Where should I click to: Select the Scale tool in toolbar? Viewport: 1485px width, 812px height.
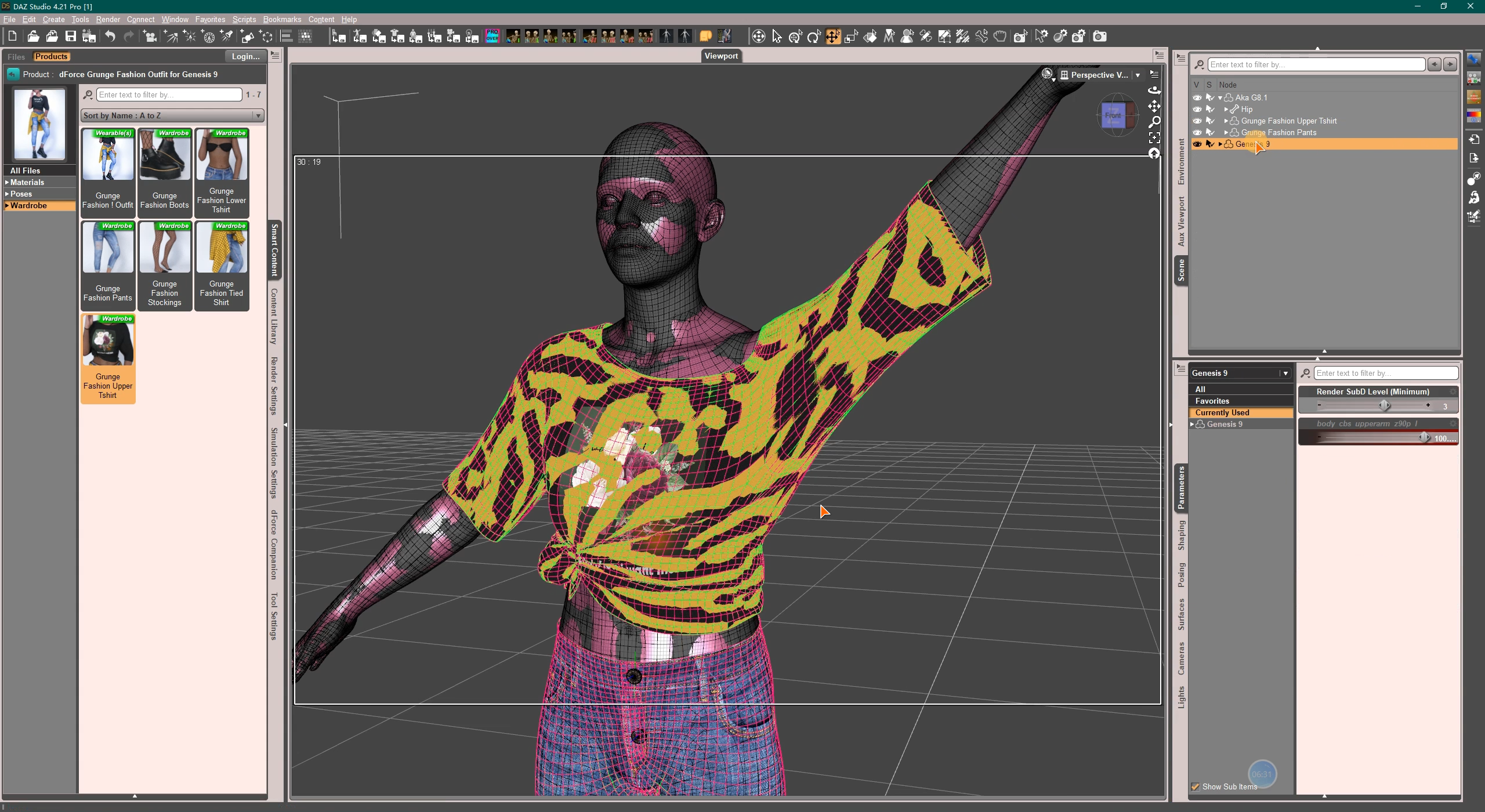point(851,37)
